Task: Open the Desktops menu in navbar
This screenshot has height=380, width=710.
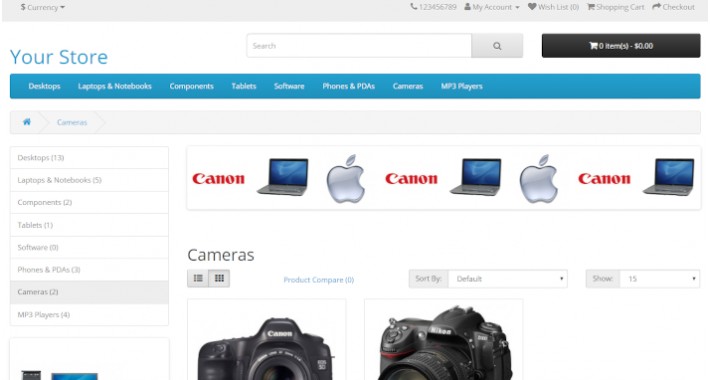Action: pyautogui.click(x=44, y=86)
